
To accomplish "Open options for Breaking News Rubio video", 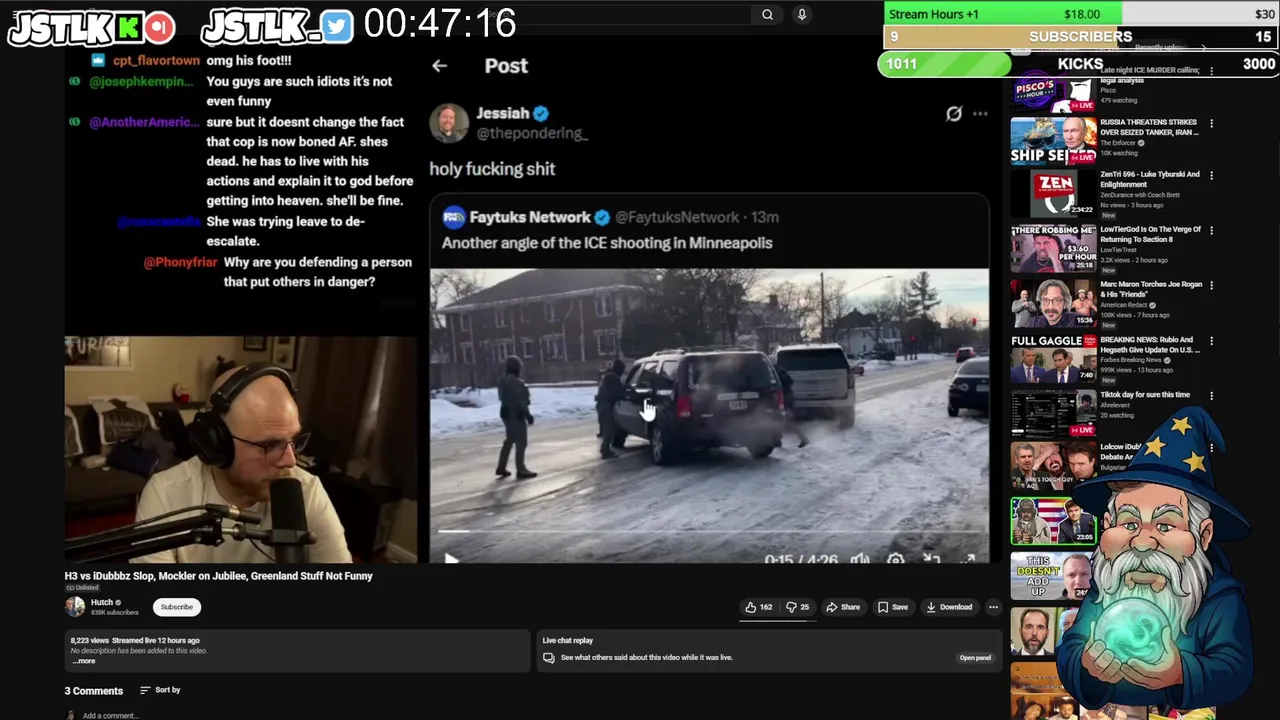I will click(1211, 341).
